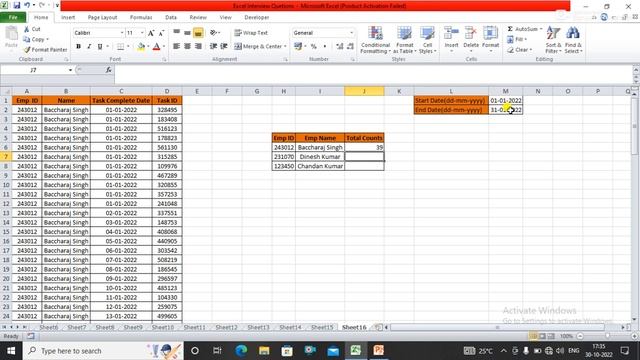Select cell with Start Date value 01-01-2022
Screen dimensions: 640x360
(x=505, y=100)
